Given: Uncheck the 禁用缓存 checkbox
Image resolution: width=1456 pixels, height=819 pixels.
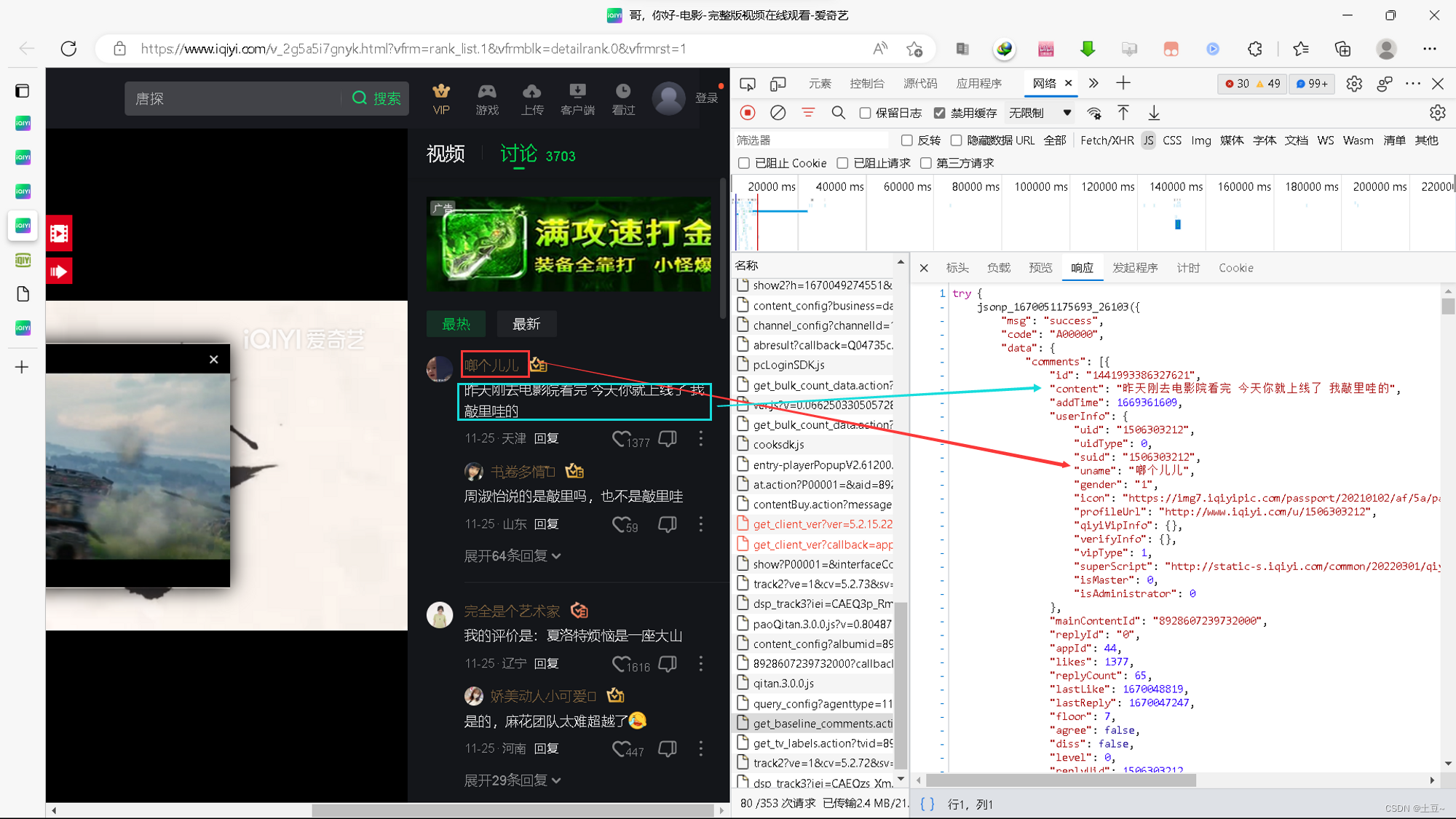Looking at the screenshot, I should click(940, 113).
